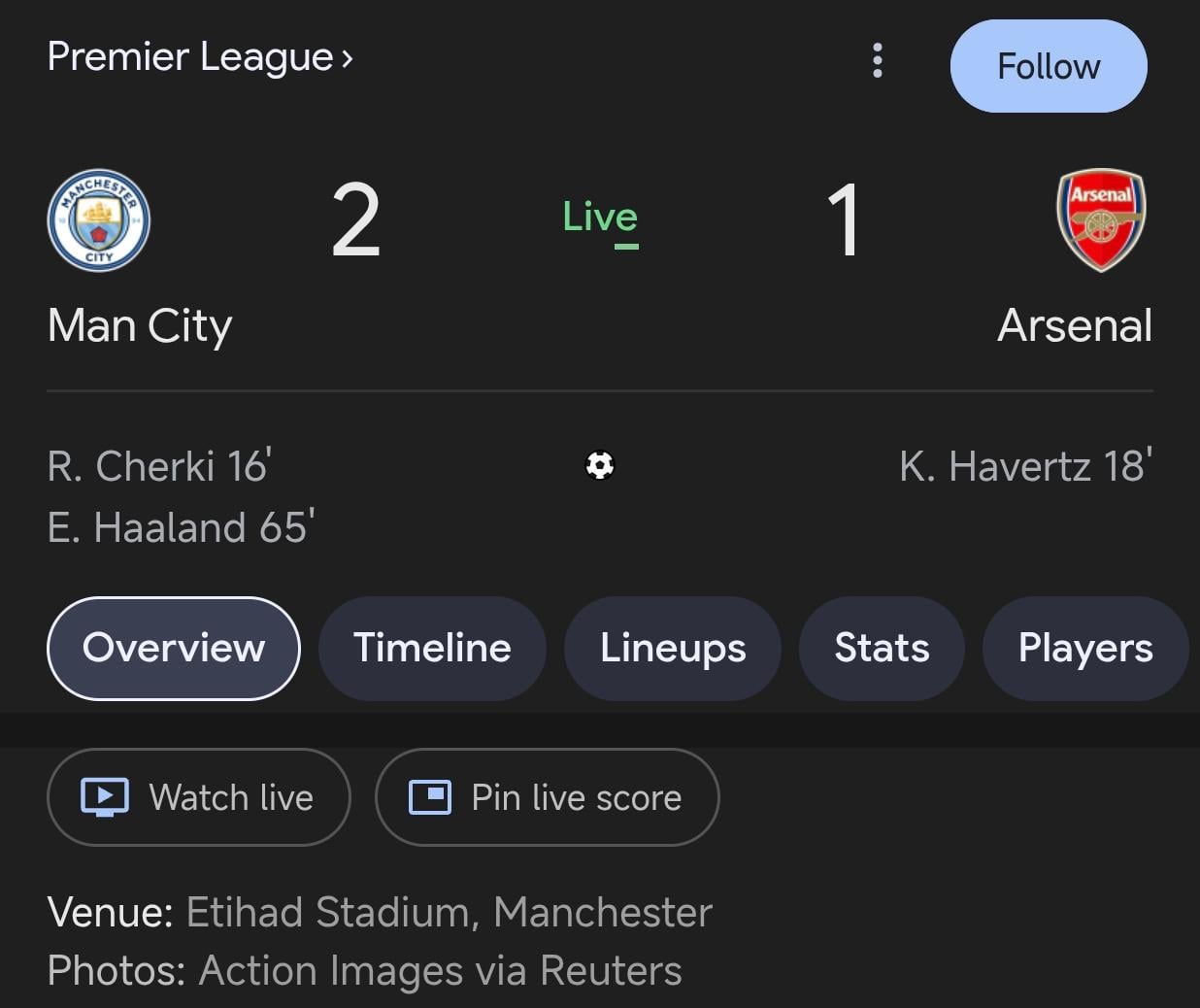Screen dimensions: 1200x1008
Task: Click the Watch live TV icon
Action: (x=105, y=797)
